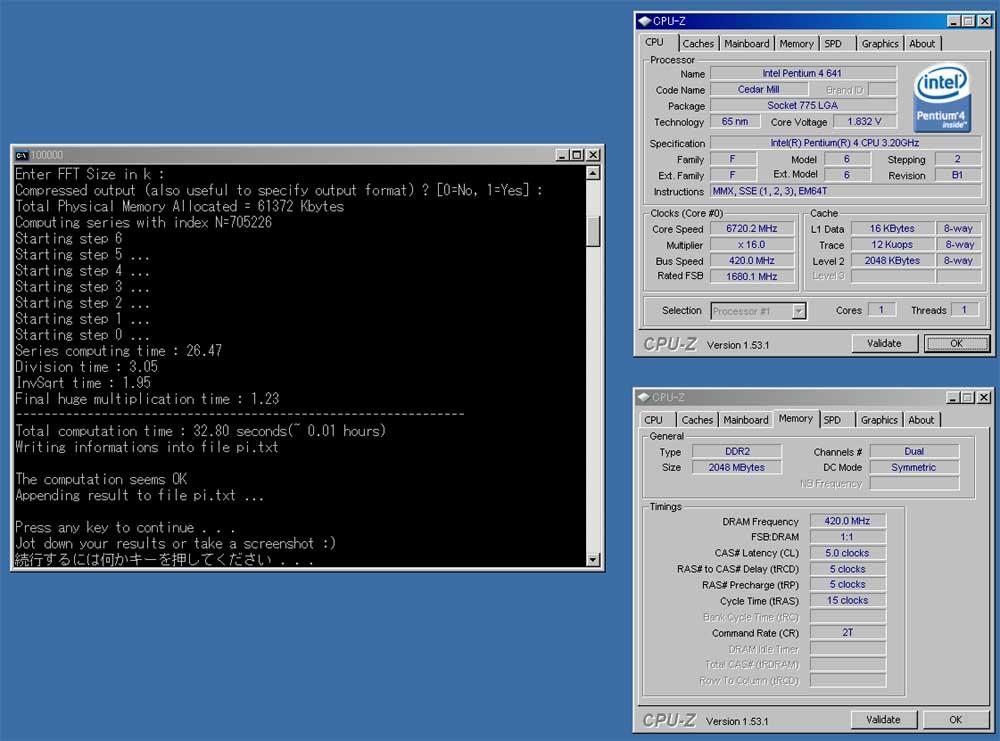This screenshot has width=1000, height=741.
Task: Click the Package value Socket 775 LGA
Action: 802,105
